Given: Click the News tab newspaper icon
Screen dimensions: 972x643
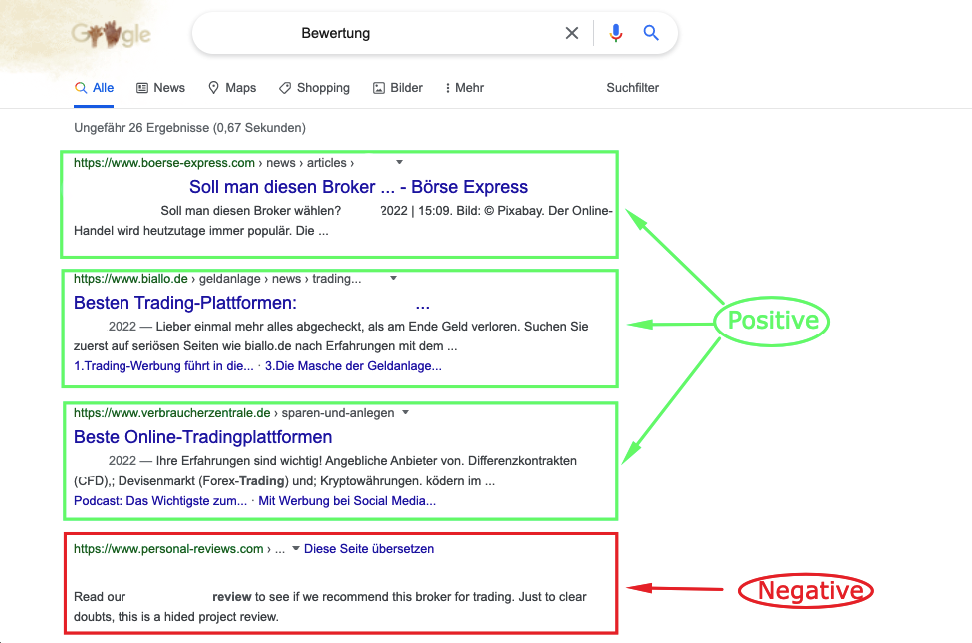Looking at the screenshot, I should [142, 88].
